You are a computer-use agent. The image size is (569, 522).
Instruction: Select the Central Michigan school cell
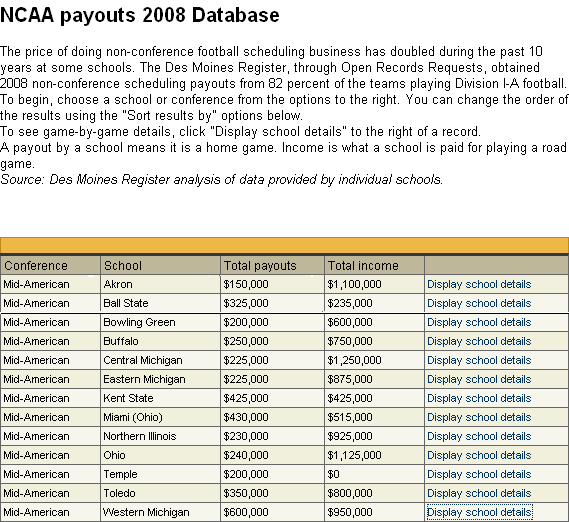[x=160, y=360]
